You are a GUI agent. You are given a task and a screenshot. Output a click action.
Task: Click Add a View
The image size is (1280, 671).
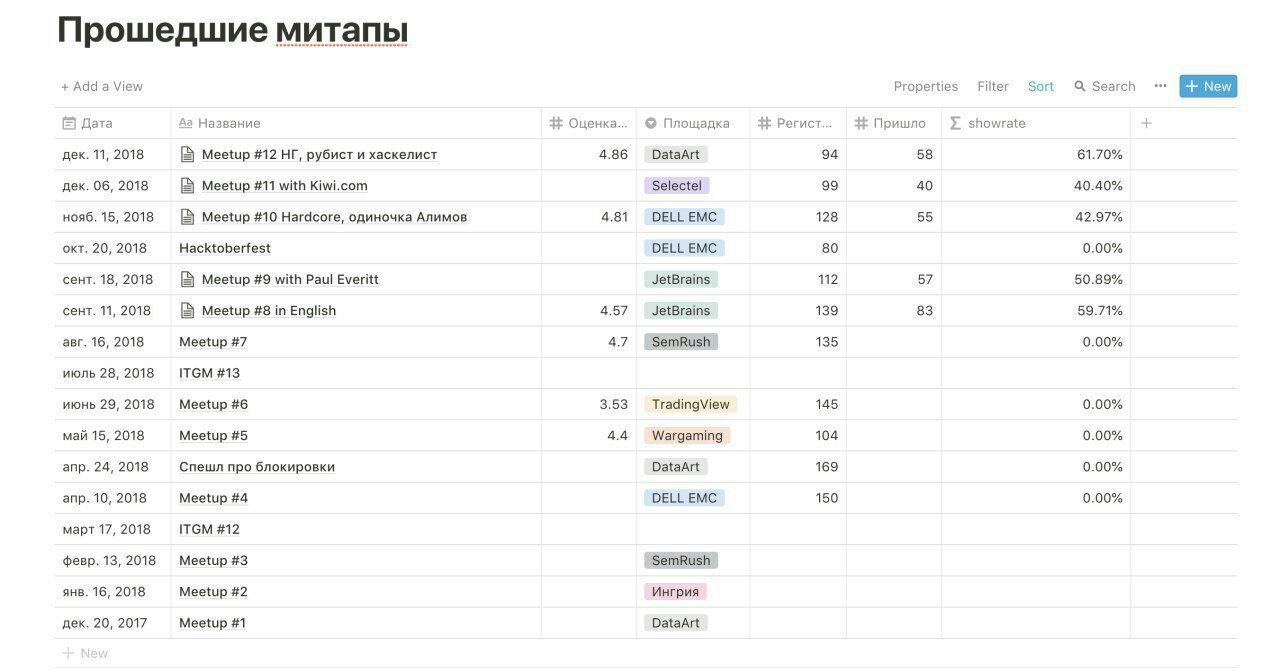(102, 86)
